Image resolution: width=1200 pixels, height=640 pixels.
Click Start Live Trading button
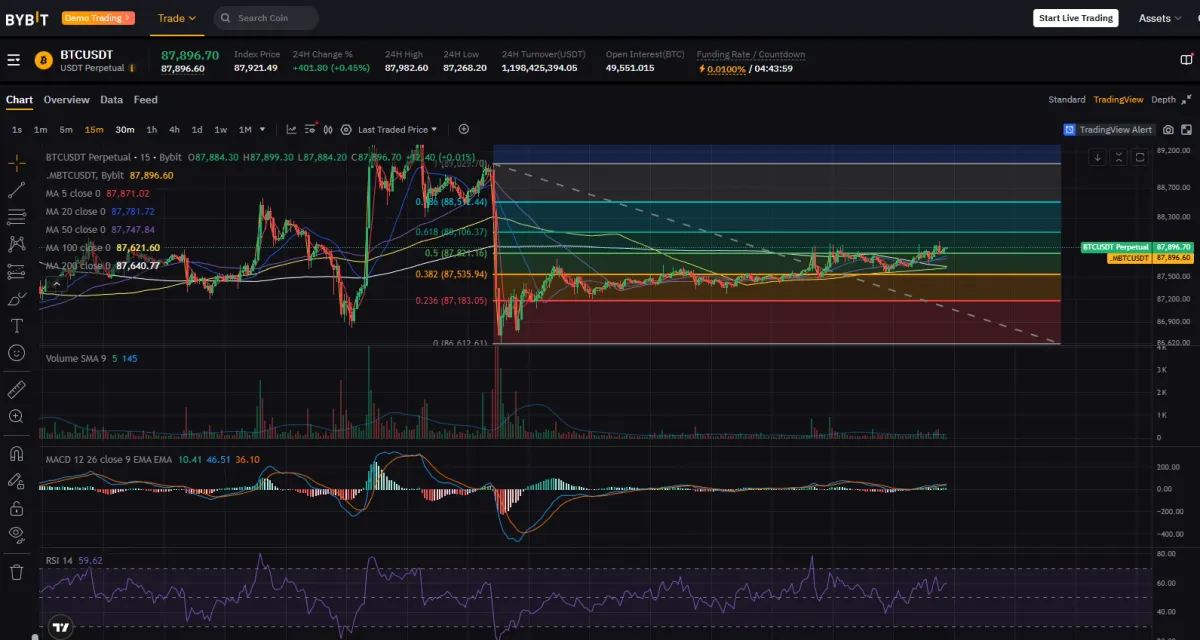[x=1076, y=18]
